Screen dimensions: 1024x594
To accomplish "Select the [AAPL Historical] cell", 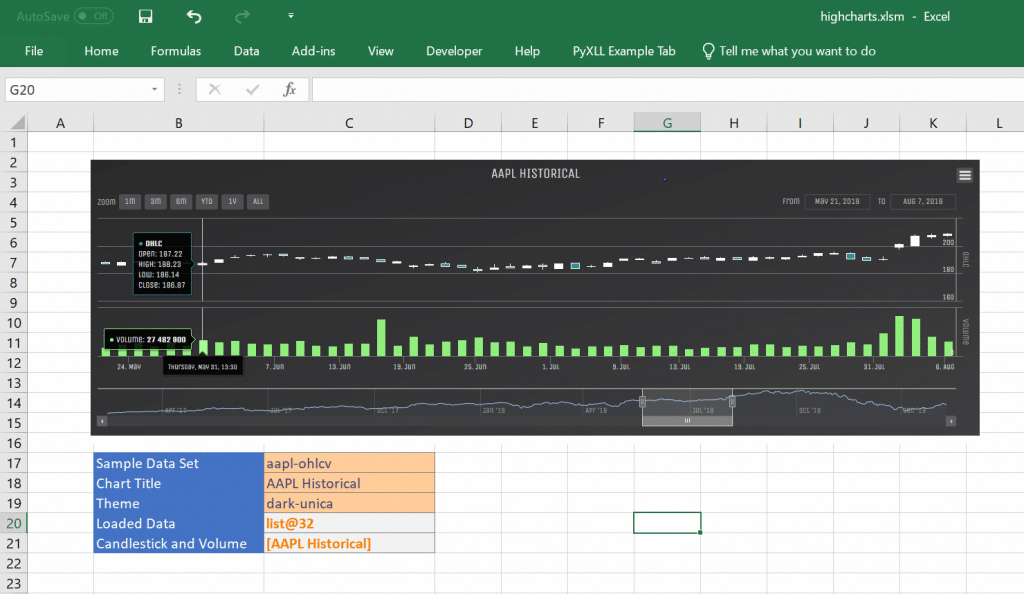I will (x=349, y=544).
